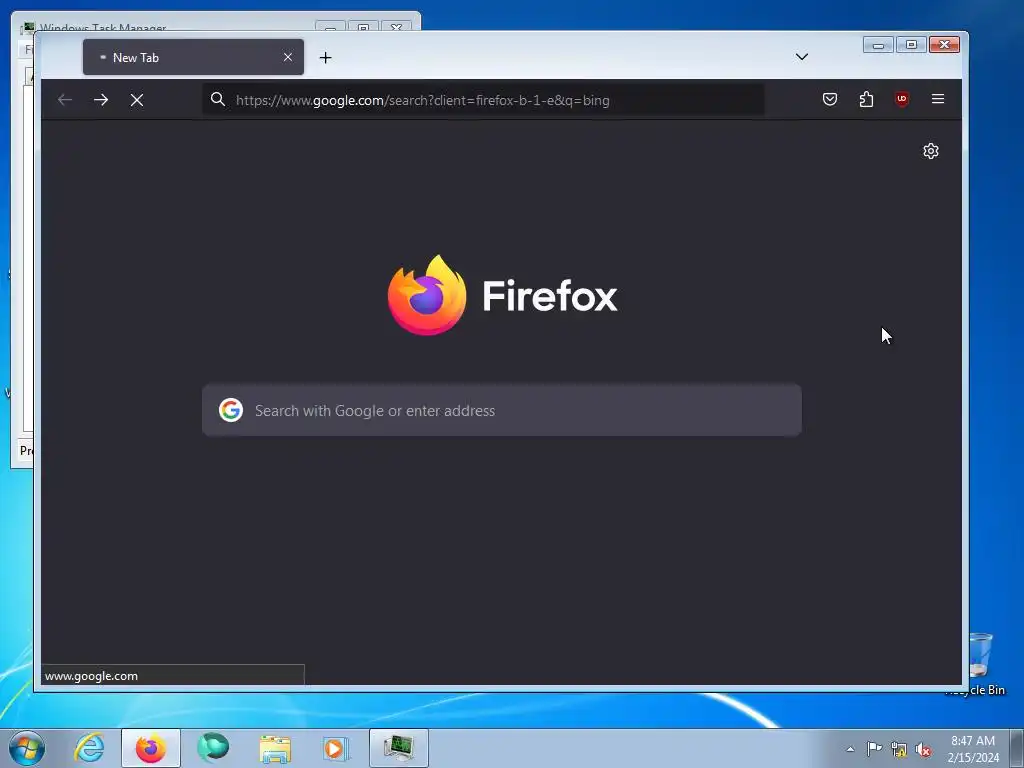Save to Pocket using the toolbar icon
Viewport: 1024px width, 768px height.
point(829,99)
